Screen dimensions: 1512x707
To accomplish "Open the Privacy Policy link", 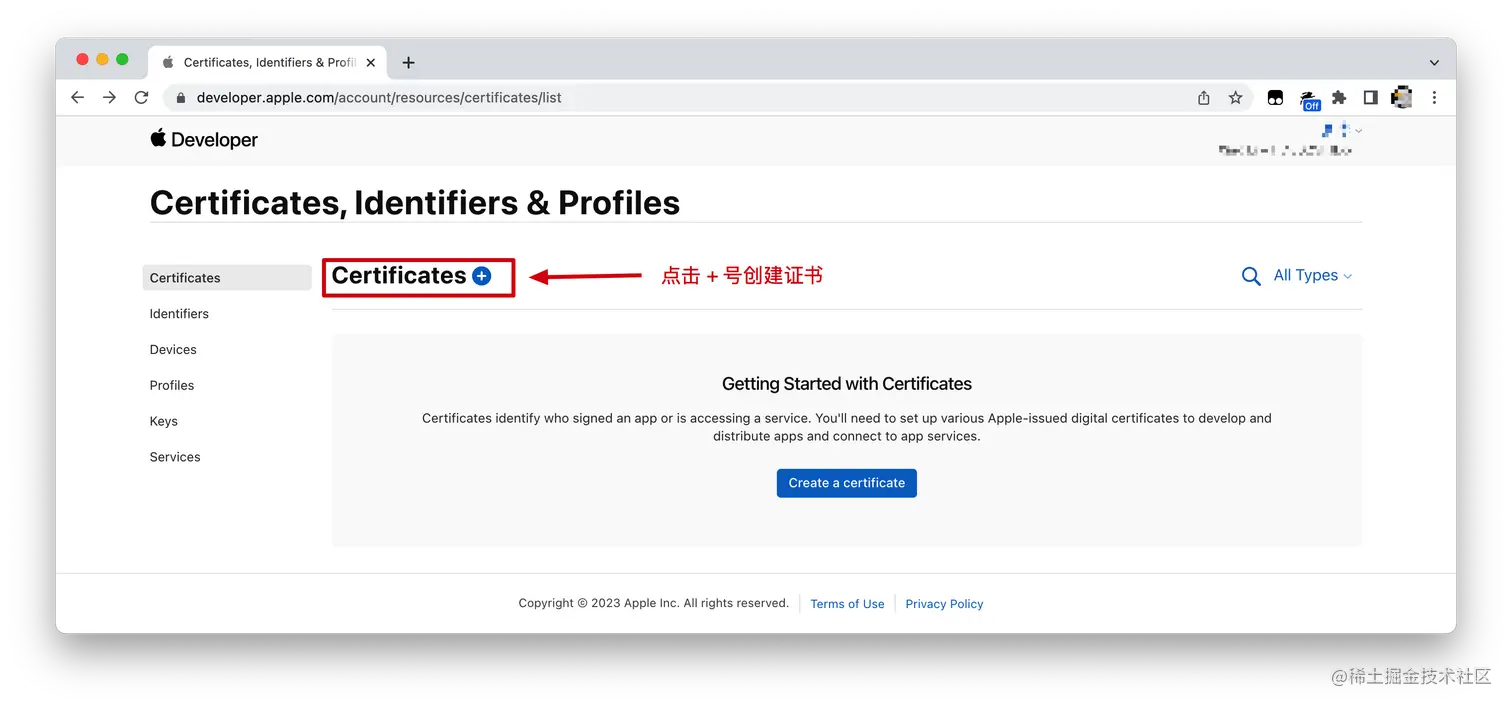I will (944, 604).
